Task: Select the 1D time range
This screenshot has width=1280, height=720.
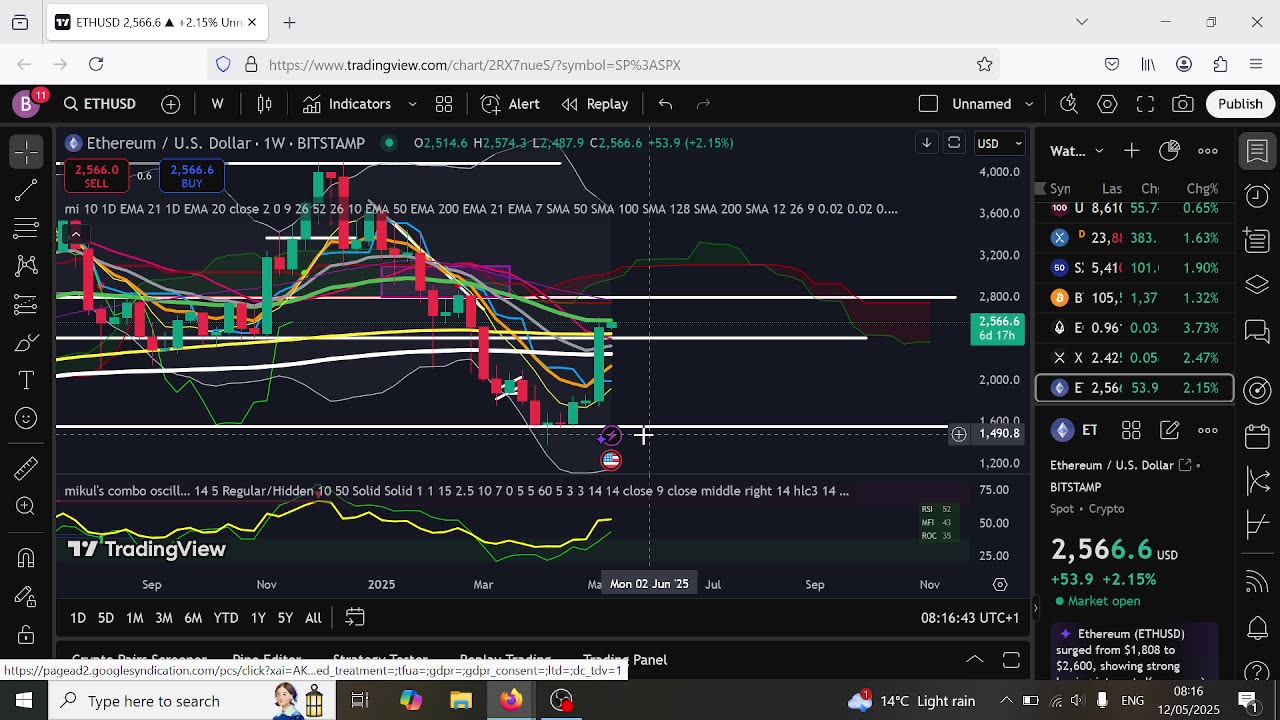Action: pos(78,618)
